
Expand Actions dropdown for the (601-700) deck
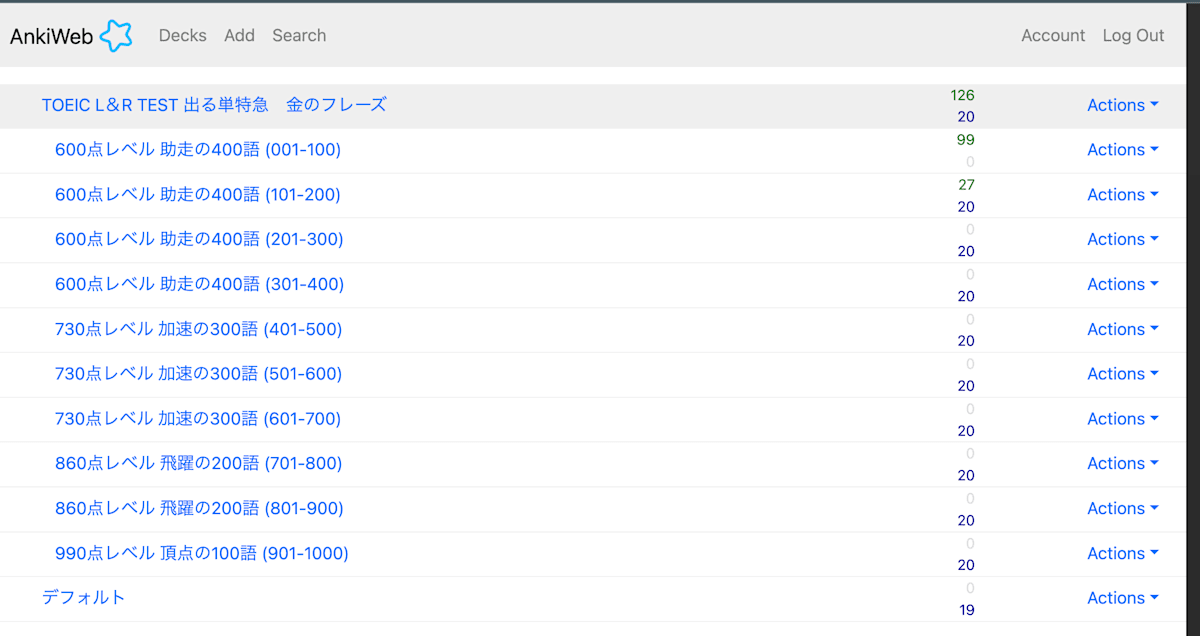1122,419
